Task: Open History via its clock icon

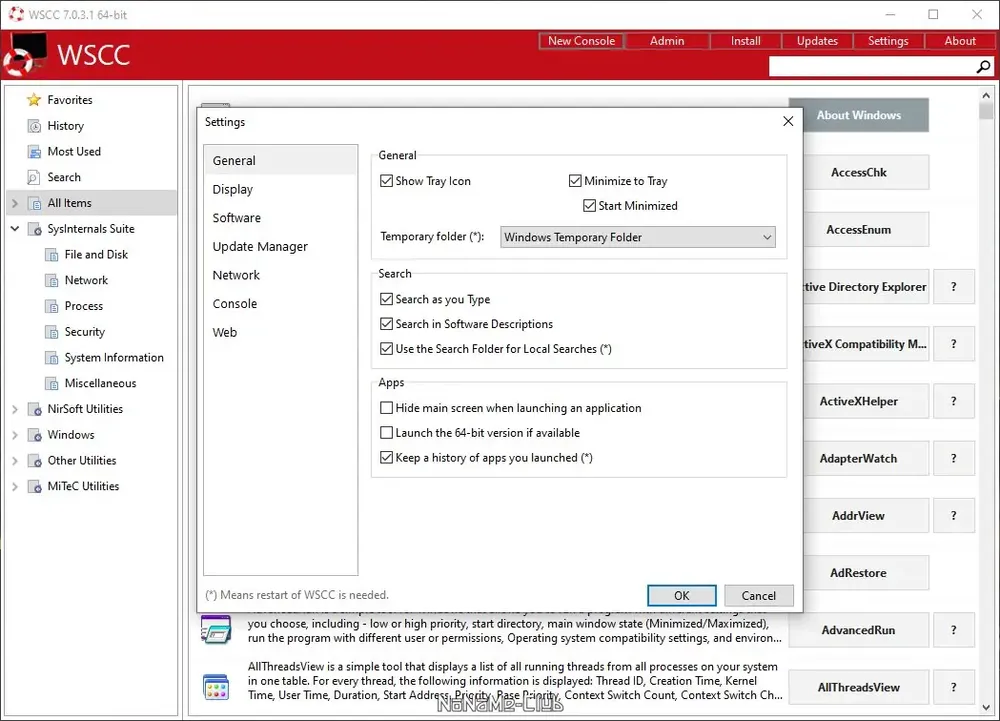Action: 34,126
